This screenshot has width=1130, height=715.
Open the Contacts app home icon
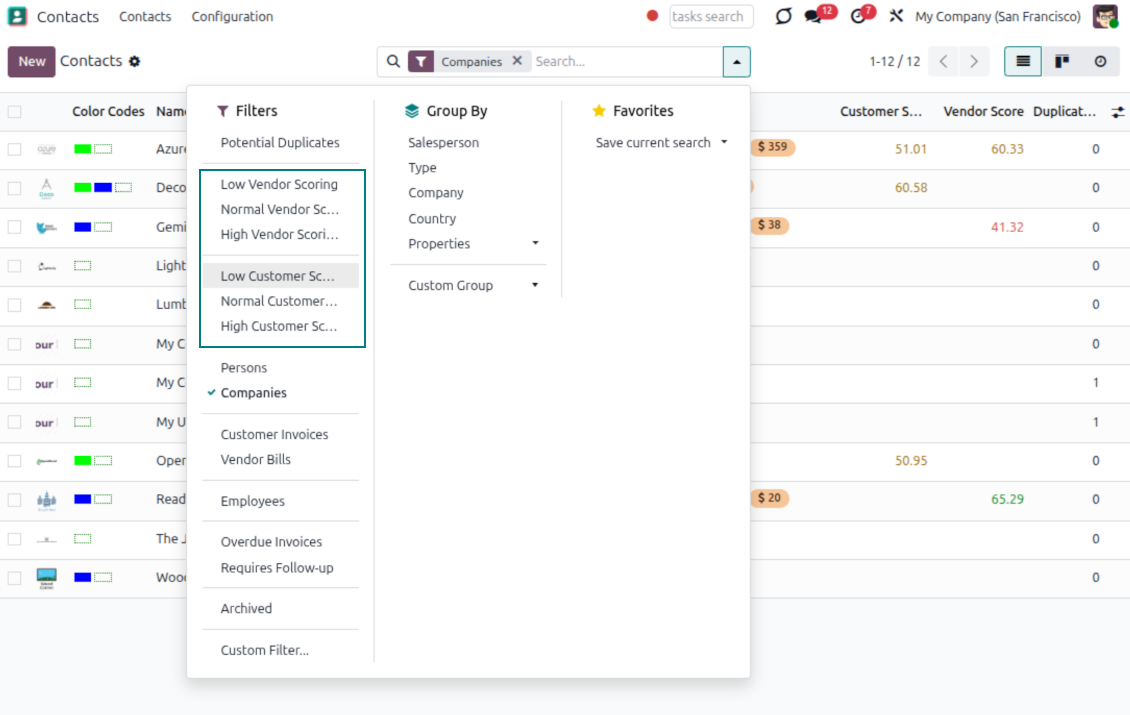click(18, 17)
